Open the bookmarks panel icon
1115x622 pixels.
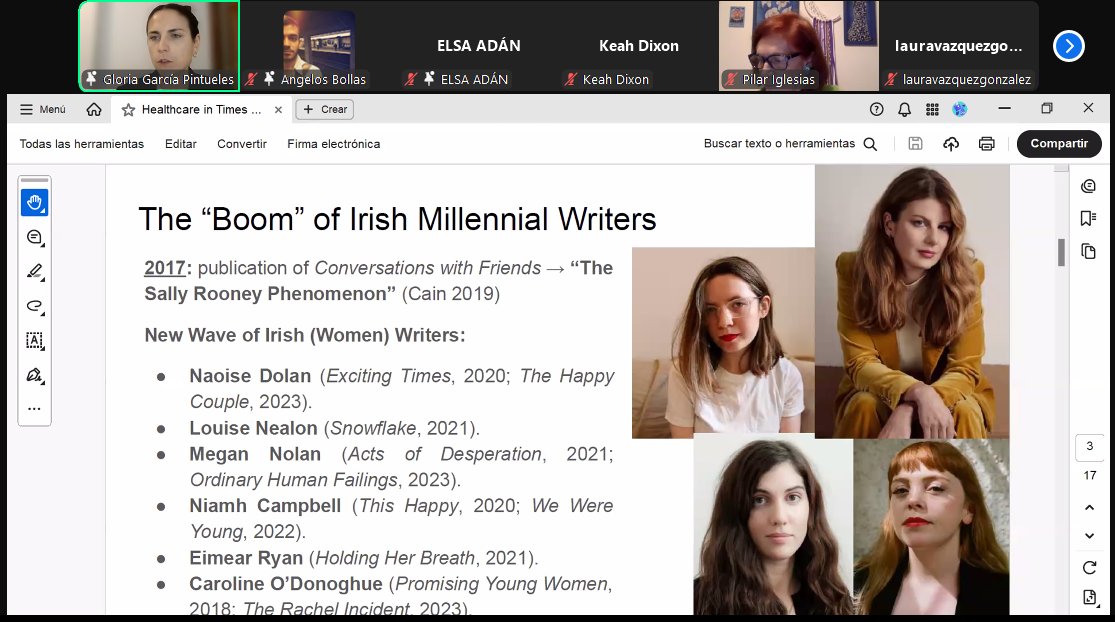[1088, 218]
